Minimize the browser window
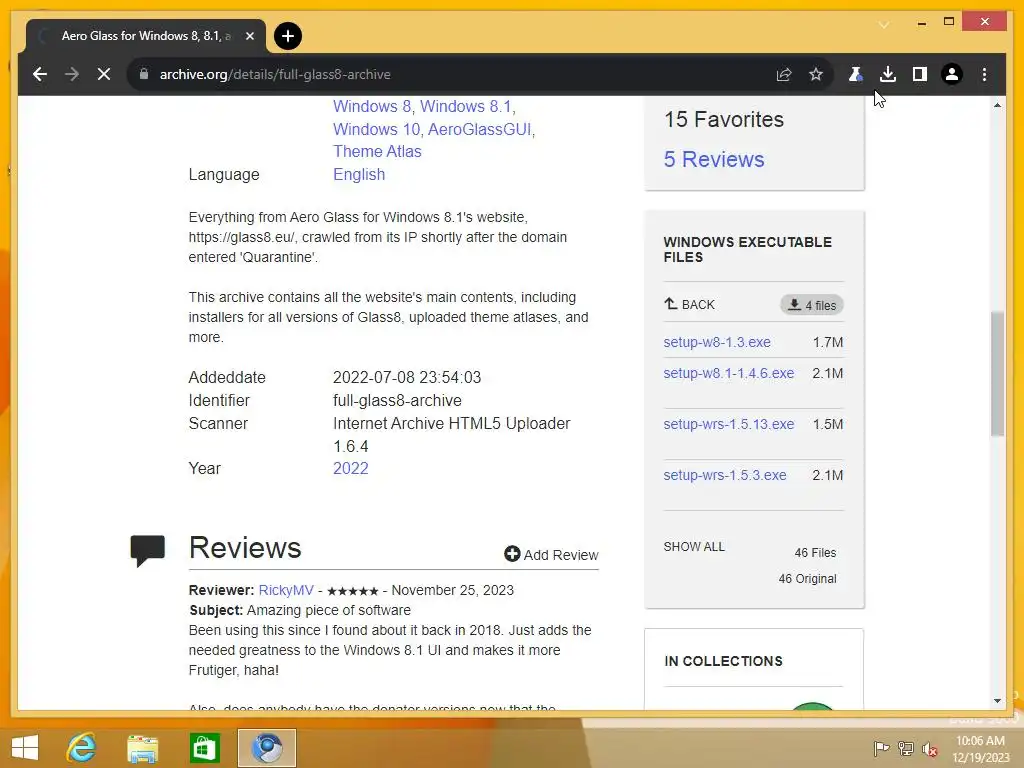1024x768 pixels. pyautogui.click(x=921, y=23)
